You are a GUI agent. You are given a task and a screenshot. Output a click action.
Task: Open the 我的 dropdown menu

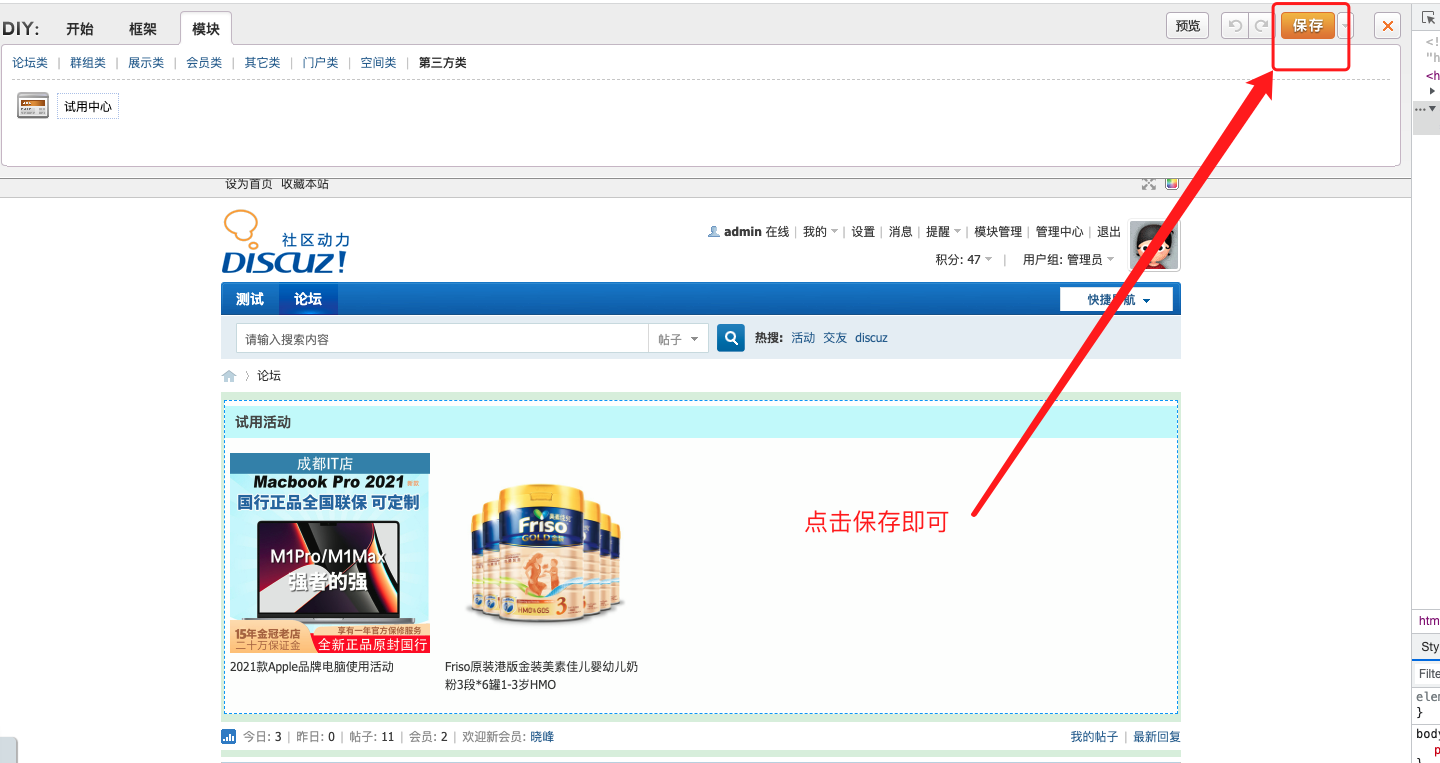click(x=820, y=232)
